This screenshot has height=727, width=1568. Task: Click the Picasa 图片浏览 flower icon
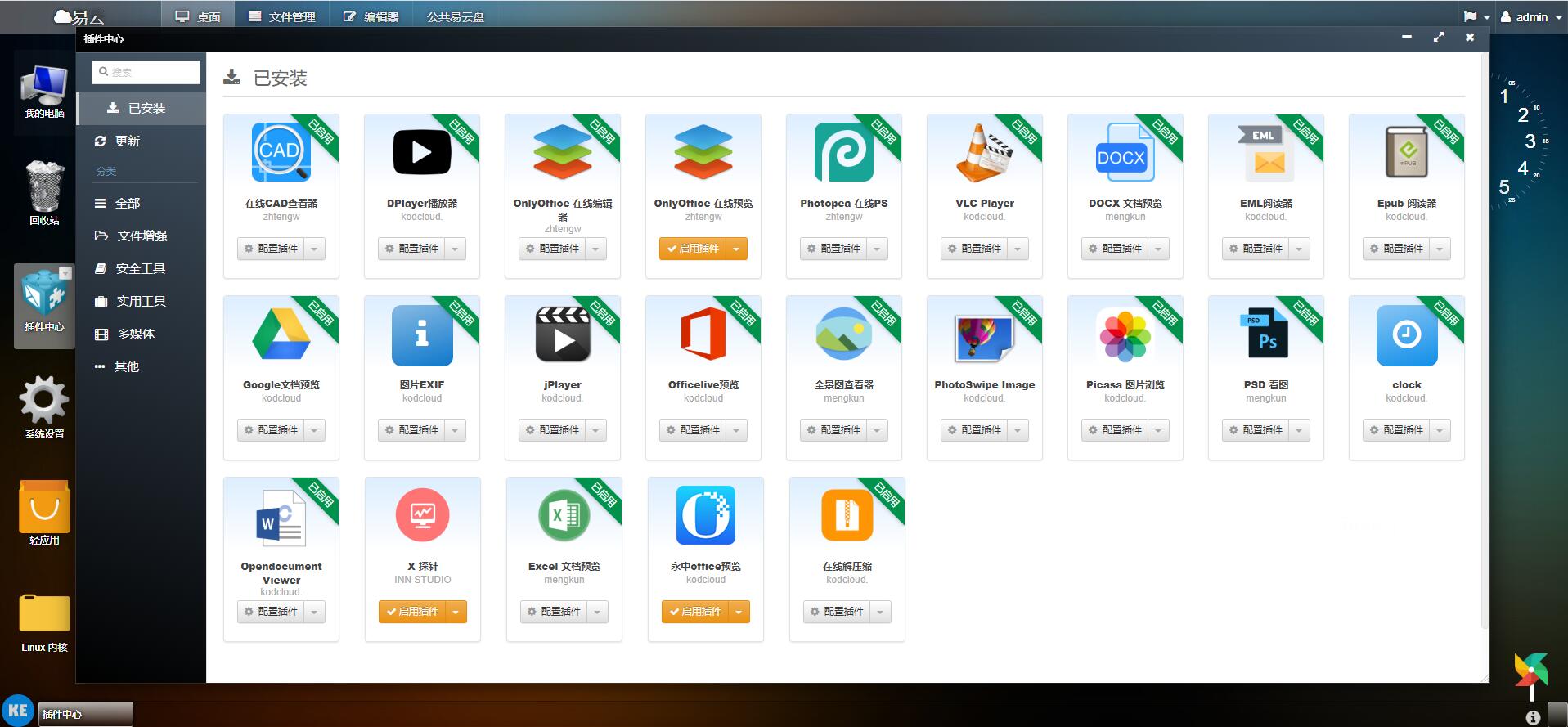pyautogui.click(x=1125, y=334)
